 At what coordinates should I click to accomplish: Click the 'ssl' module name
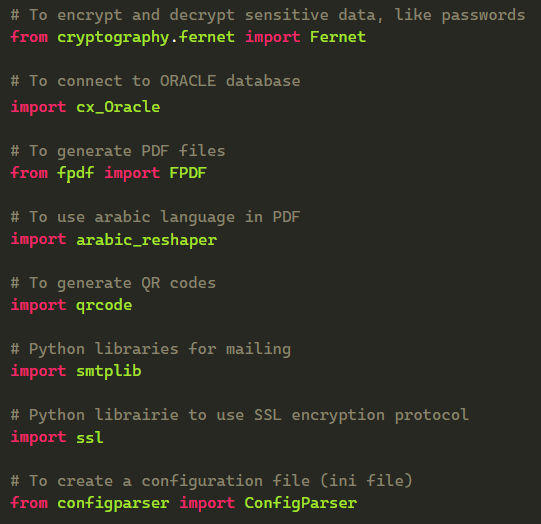[90, 437]
